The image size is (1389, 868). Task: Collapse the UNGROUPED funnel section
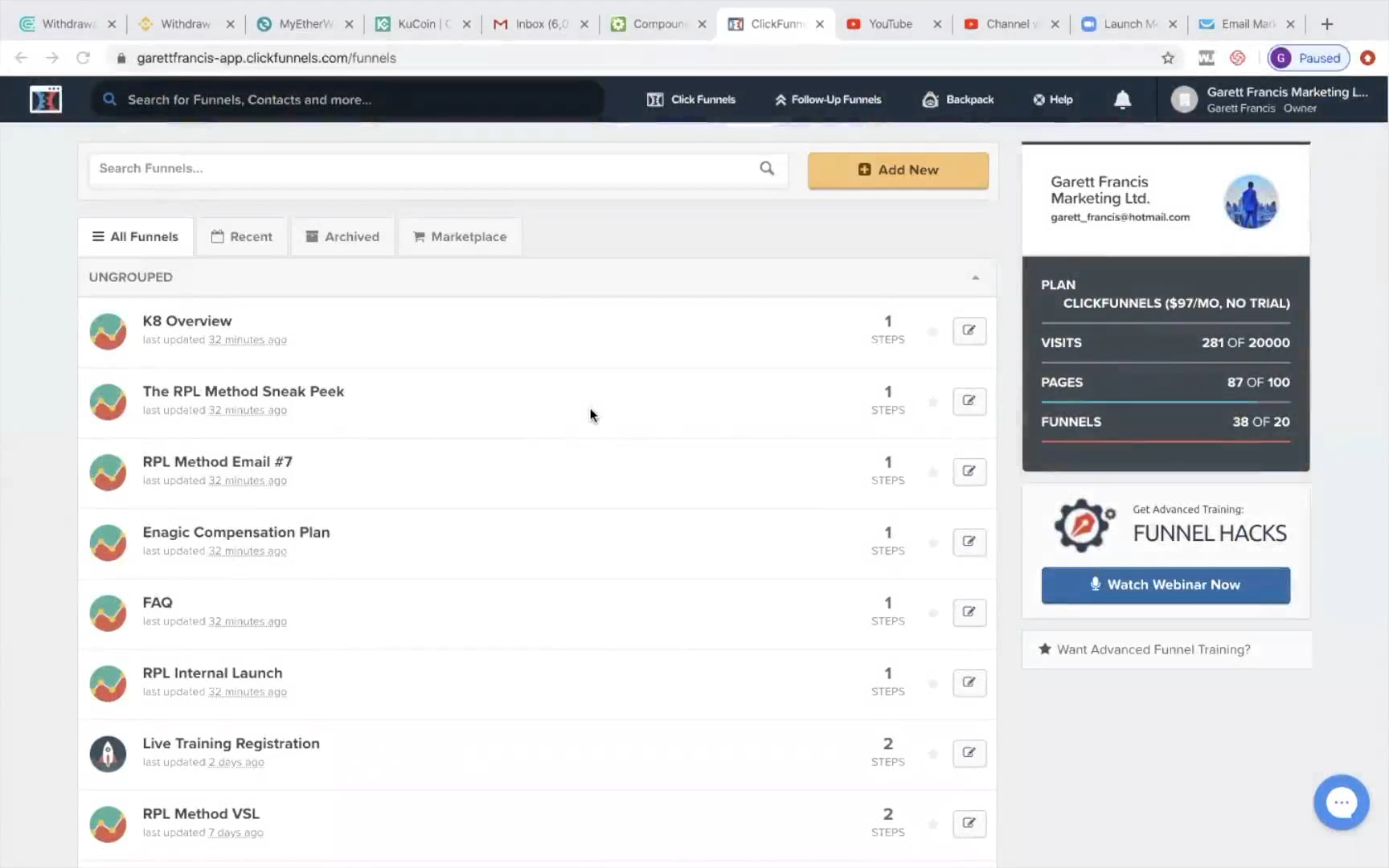[x=974, y=277]
